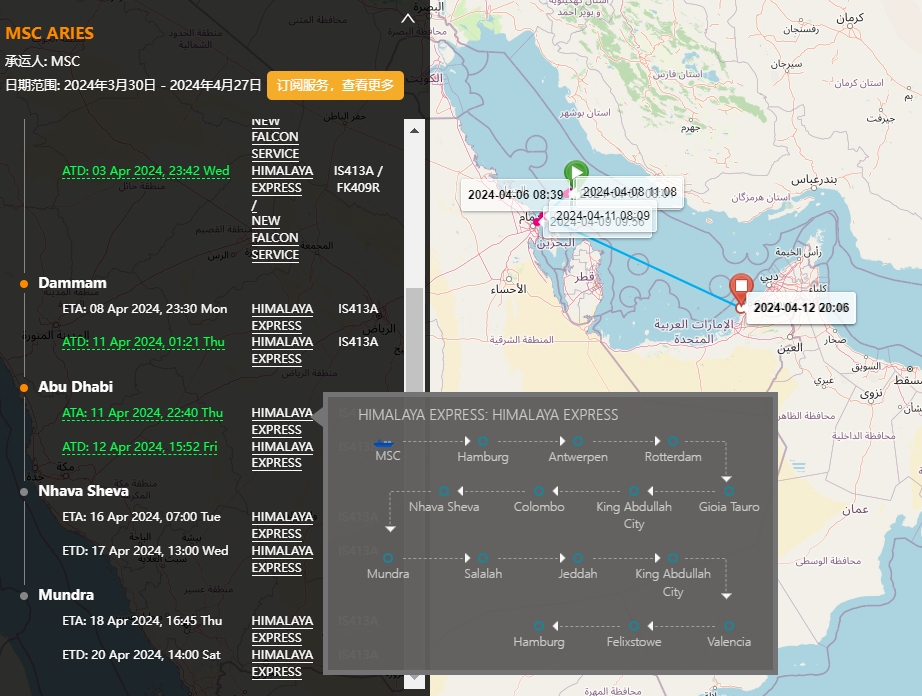Click Hamburg first stop circle in route popup
922x696 pixels.
click(x=483, y=441)
